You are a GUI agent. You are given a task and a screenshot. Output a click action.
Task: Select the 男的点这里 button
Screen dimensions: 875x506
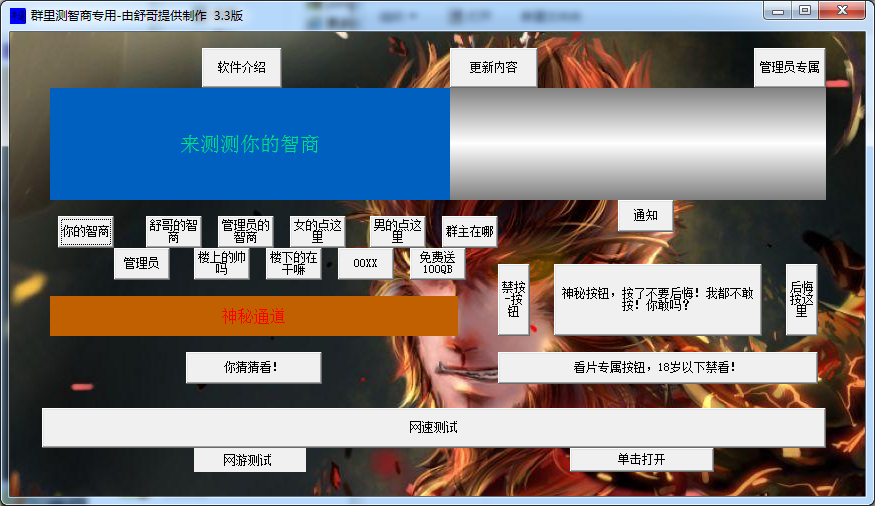tap(397, 232)
